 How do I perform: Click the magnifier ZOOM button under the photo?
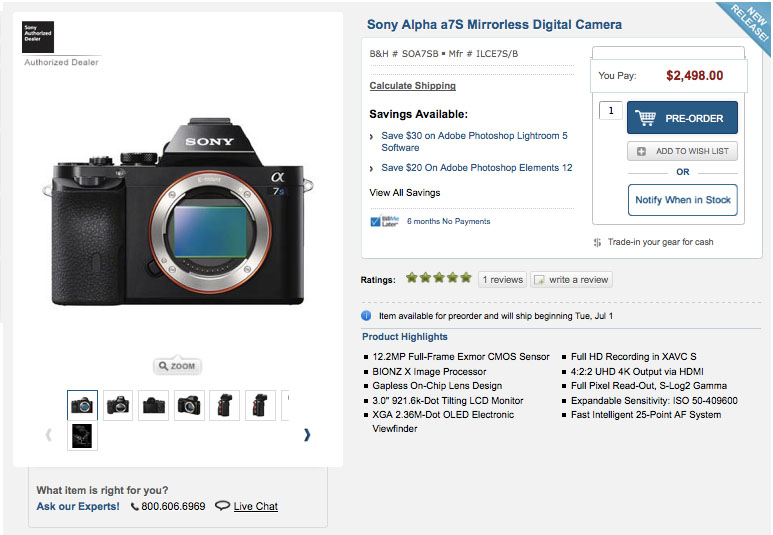[176, 366]
